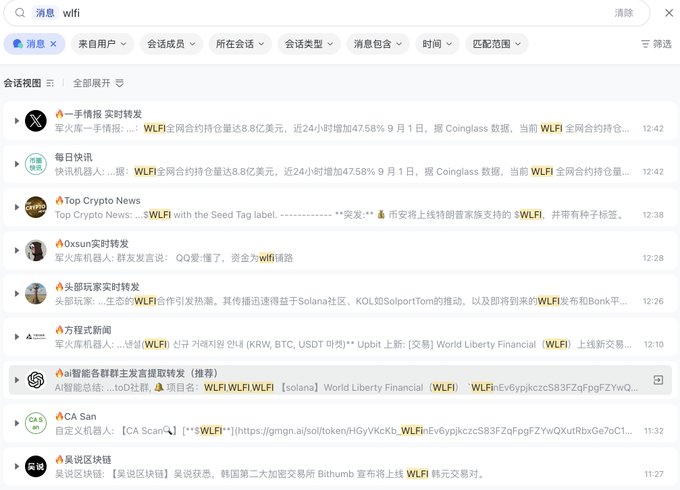Open the 来自用户 dropdown

pos(102,44)
